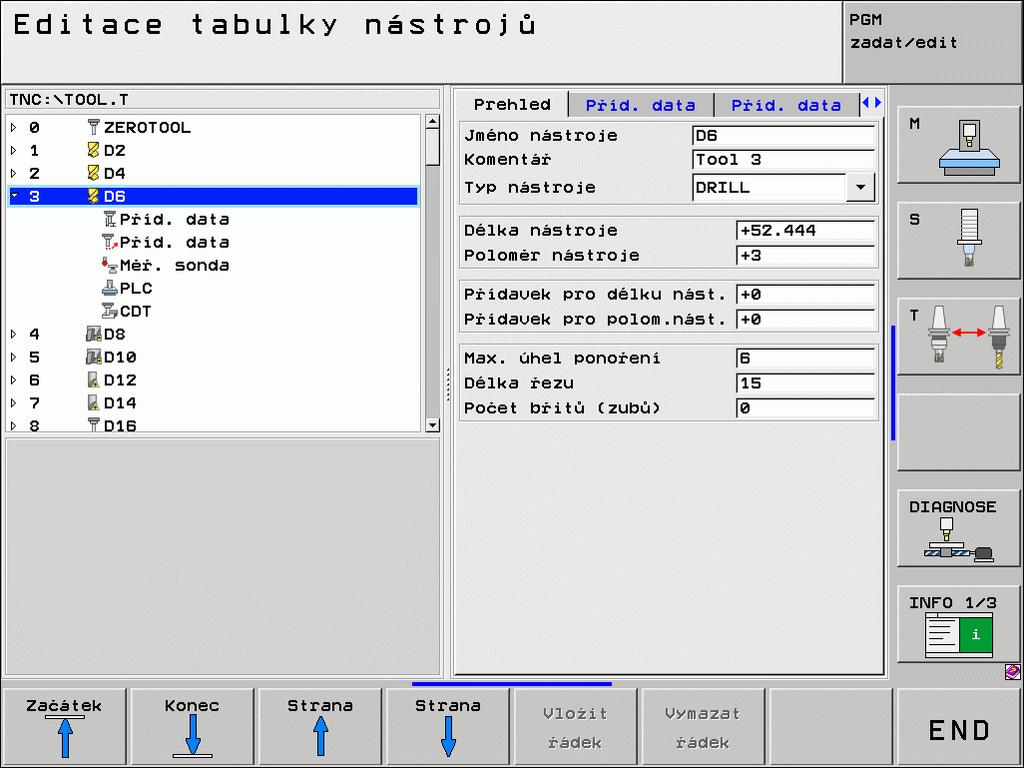Click the PGM zadat/edit mode indicator

932,42
